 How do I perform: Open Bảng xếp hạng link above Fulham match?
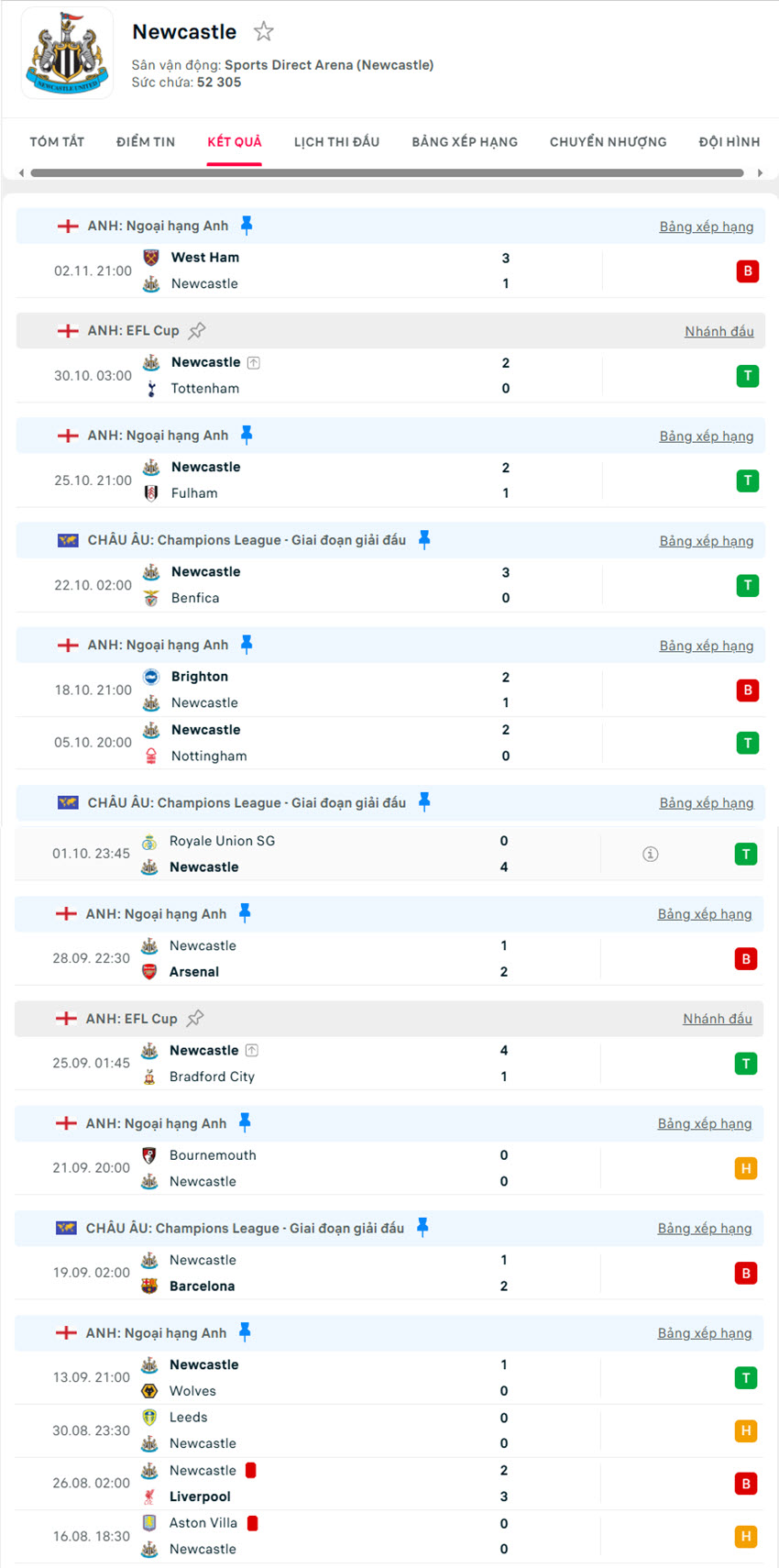(x=706, y=436)
